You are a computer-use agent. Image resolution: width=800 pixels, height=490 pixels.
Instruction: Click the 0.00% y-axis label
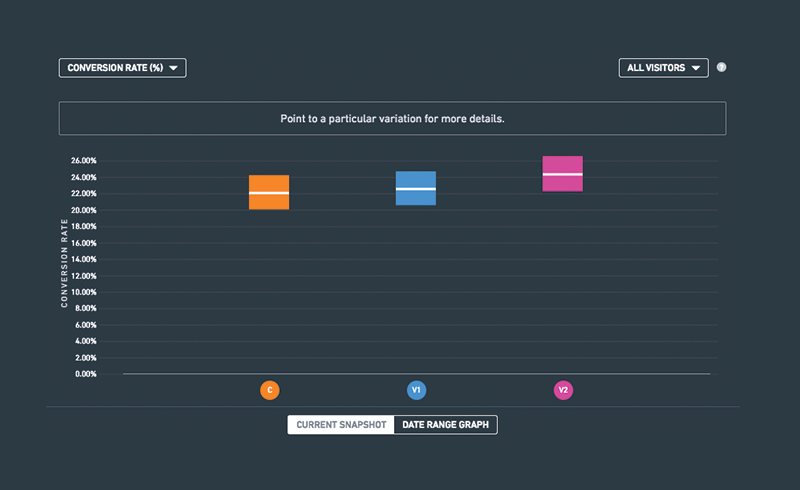84,374
